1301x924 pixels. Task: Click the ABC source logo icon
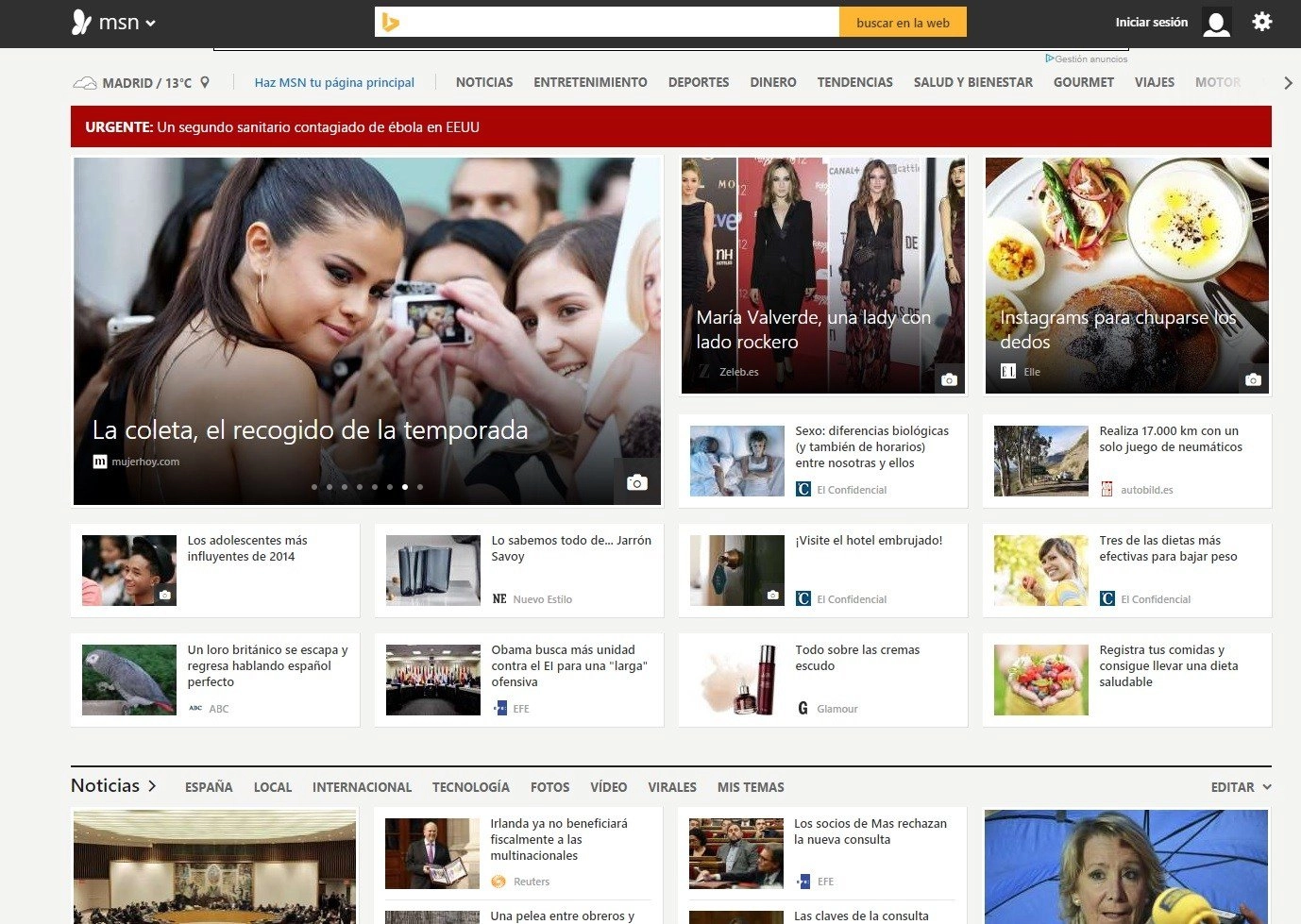click(x=195, y=708)
